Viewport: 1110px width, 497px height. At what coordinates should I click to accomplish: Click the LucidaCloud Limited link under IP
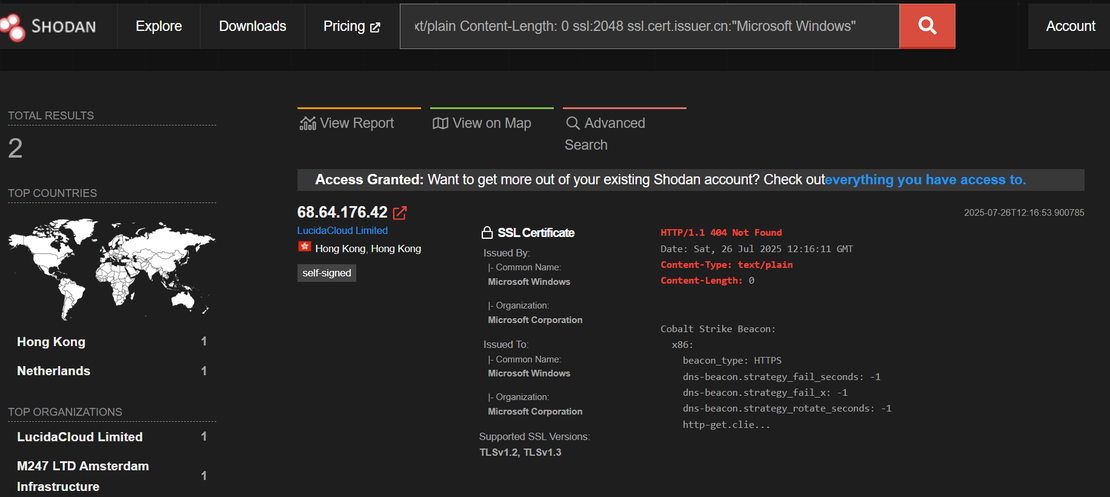pos(343,231)
